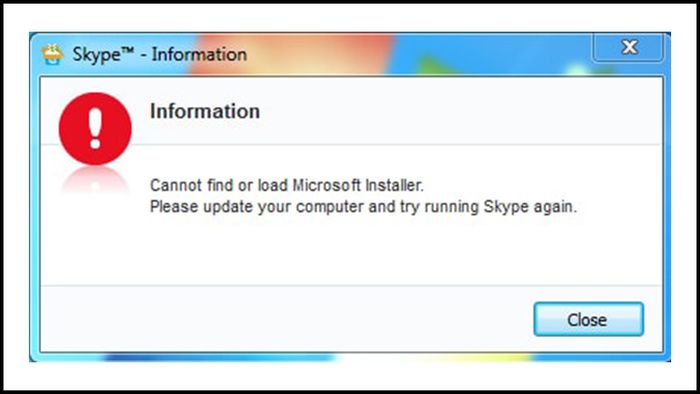Screen dimensions: 700x394
Task: Click the blank footer area left of Close
Action: [286, 319]
